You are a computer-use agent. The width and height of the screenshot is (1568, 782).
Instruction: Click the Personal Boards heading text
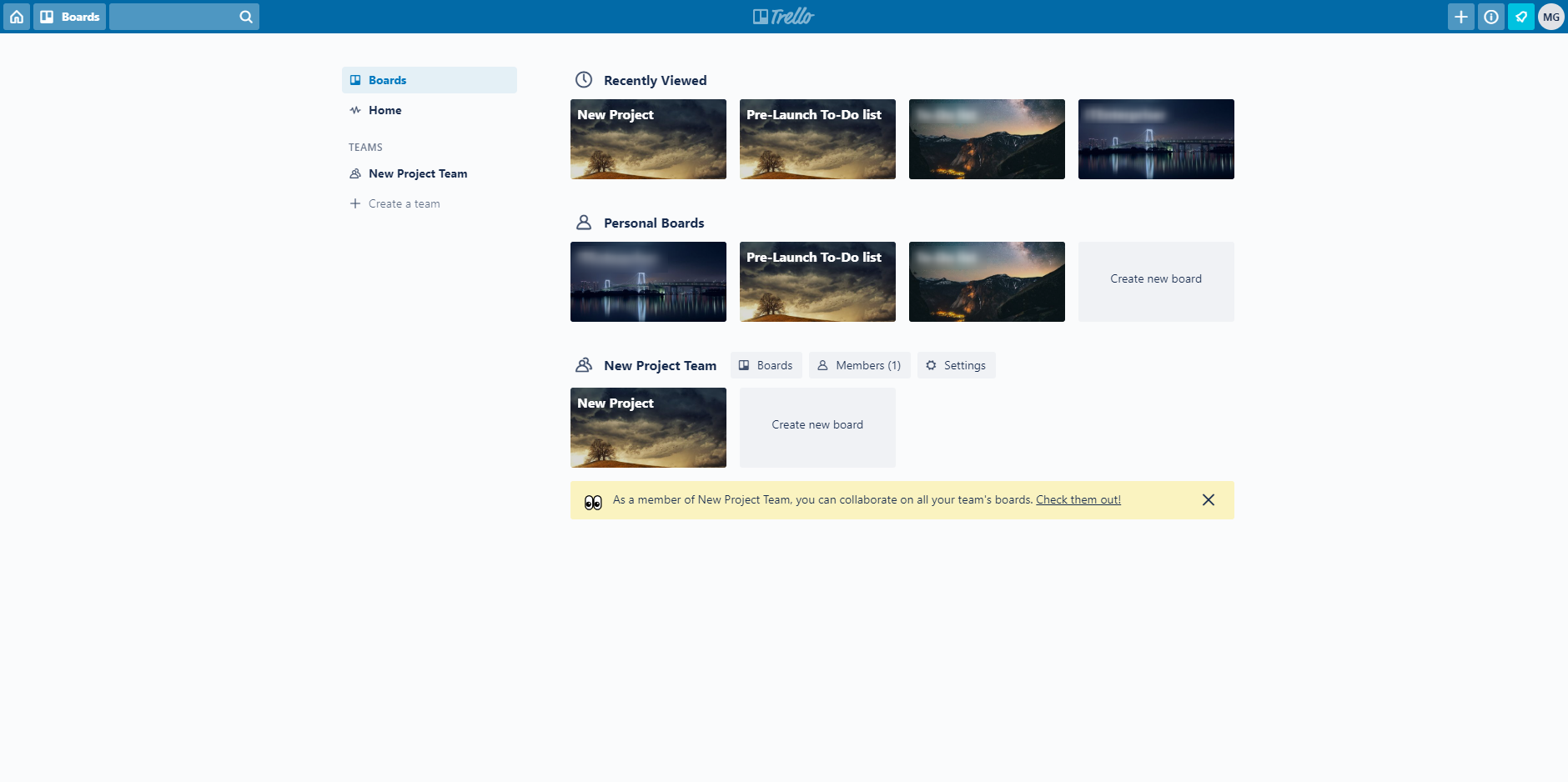pyautogui.click(x=654, y=223)
